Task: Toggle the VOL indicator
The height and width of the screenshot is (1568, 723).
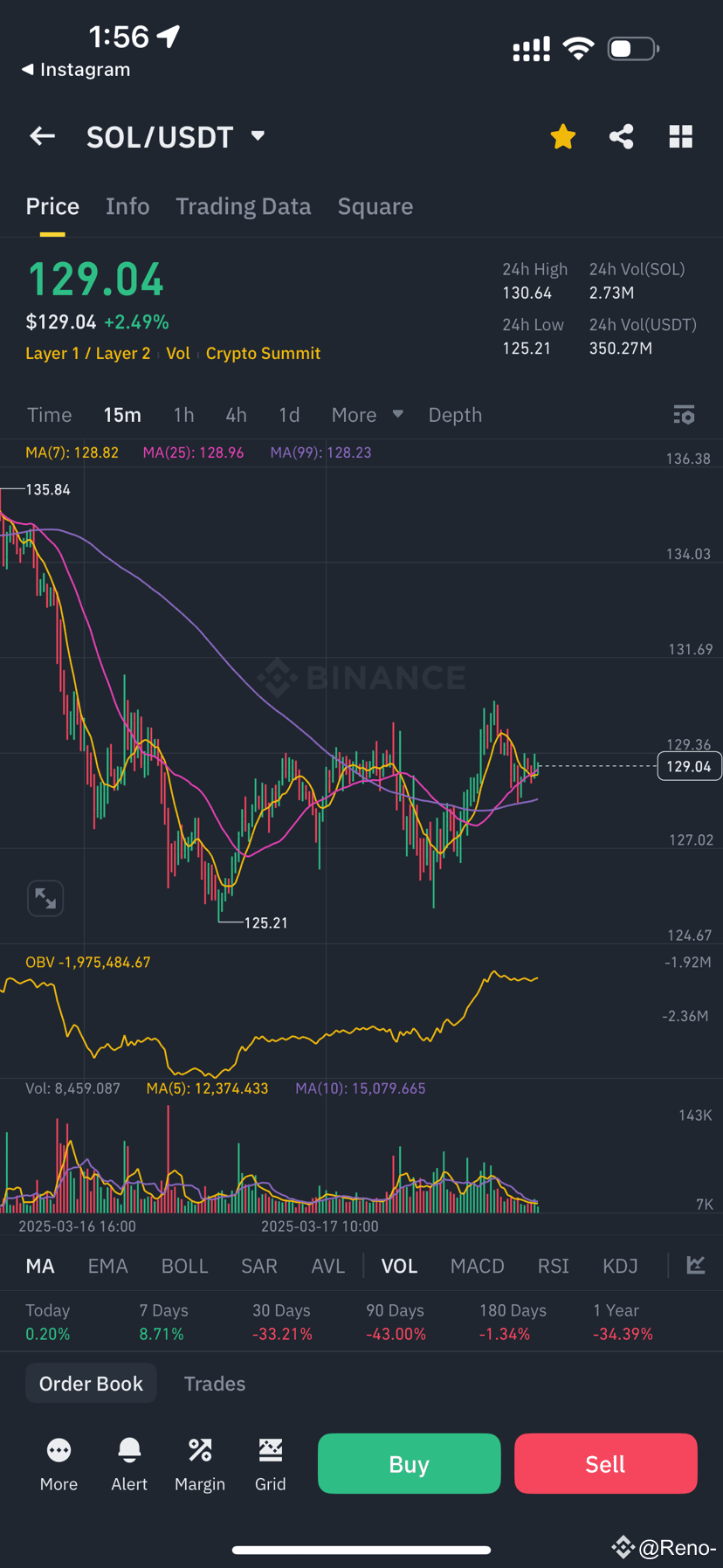Action: tap(399, 1266)
